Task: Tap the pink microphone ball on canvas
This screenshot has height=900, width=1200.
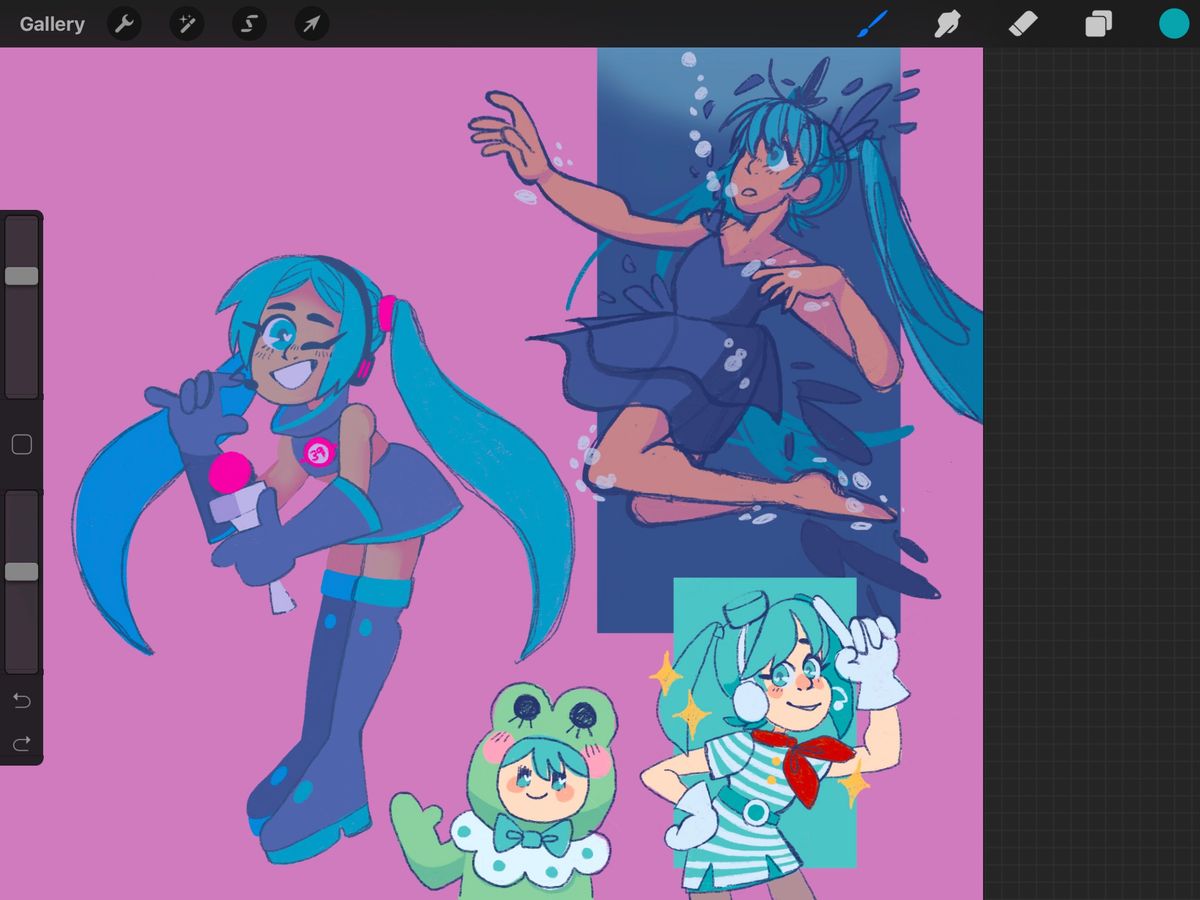Action: coord(230,472)
